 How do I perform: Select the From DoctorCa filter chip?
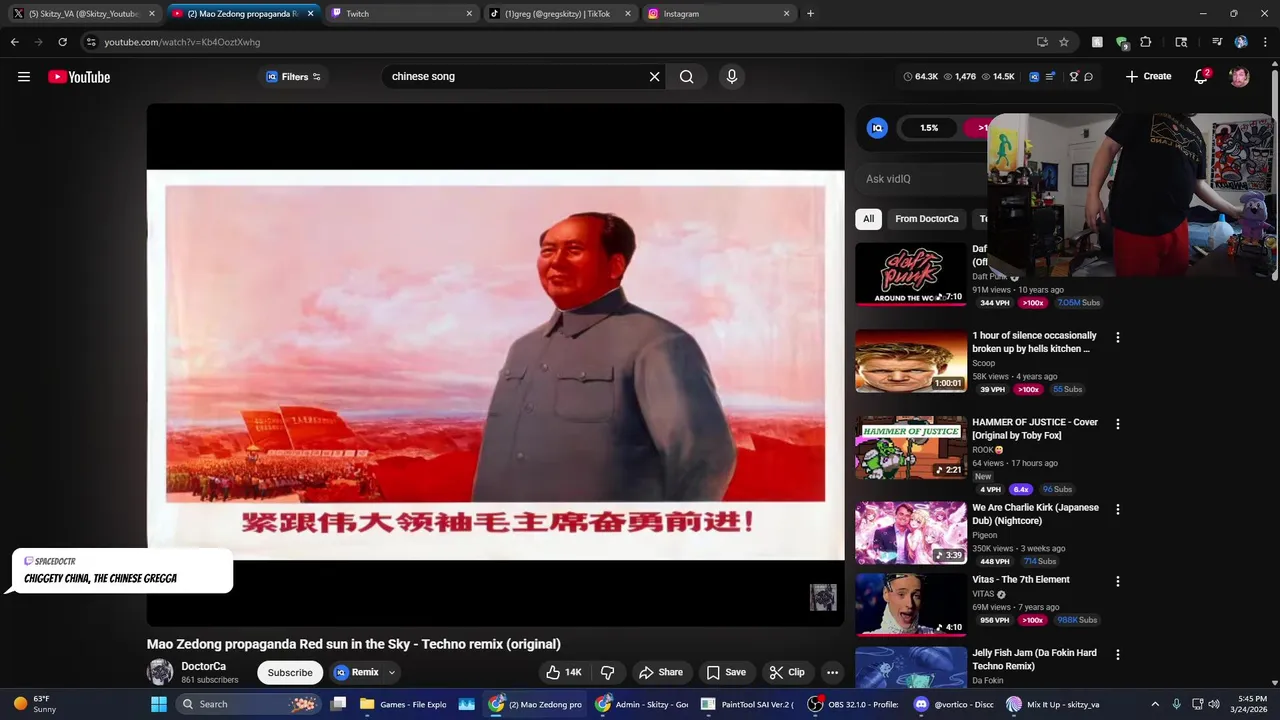point(927,219)
